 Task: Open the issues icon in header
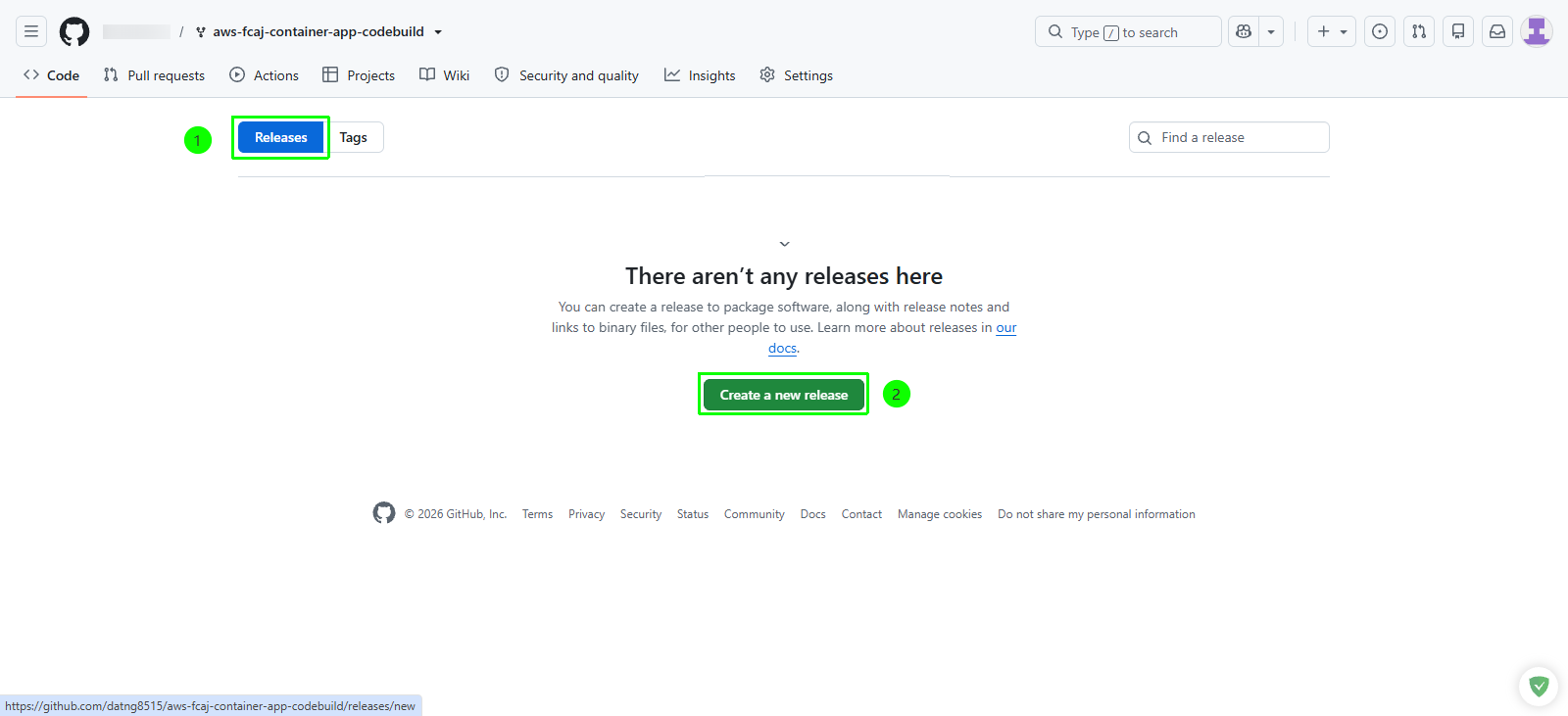click(x=1380, y=31)
